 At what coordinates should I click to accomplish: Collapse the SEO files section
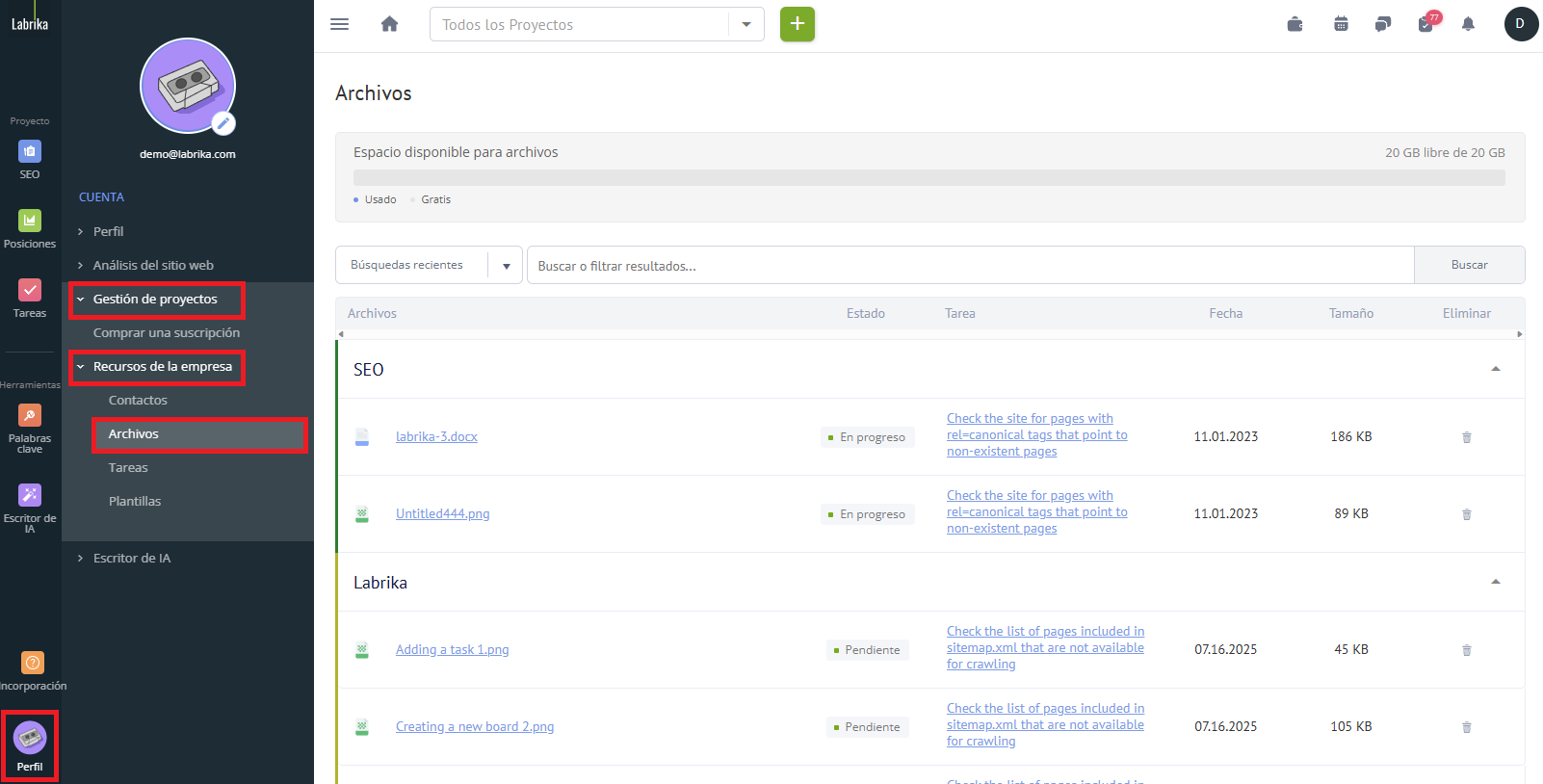point(1496,369)
